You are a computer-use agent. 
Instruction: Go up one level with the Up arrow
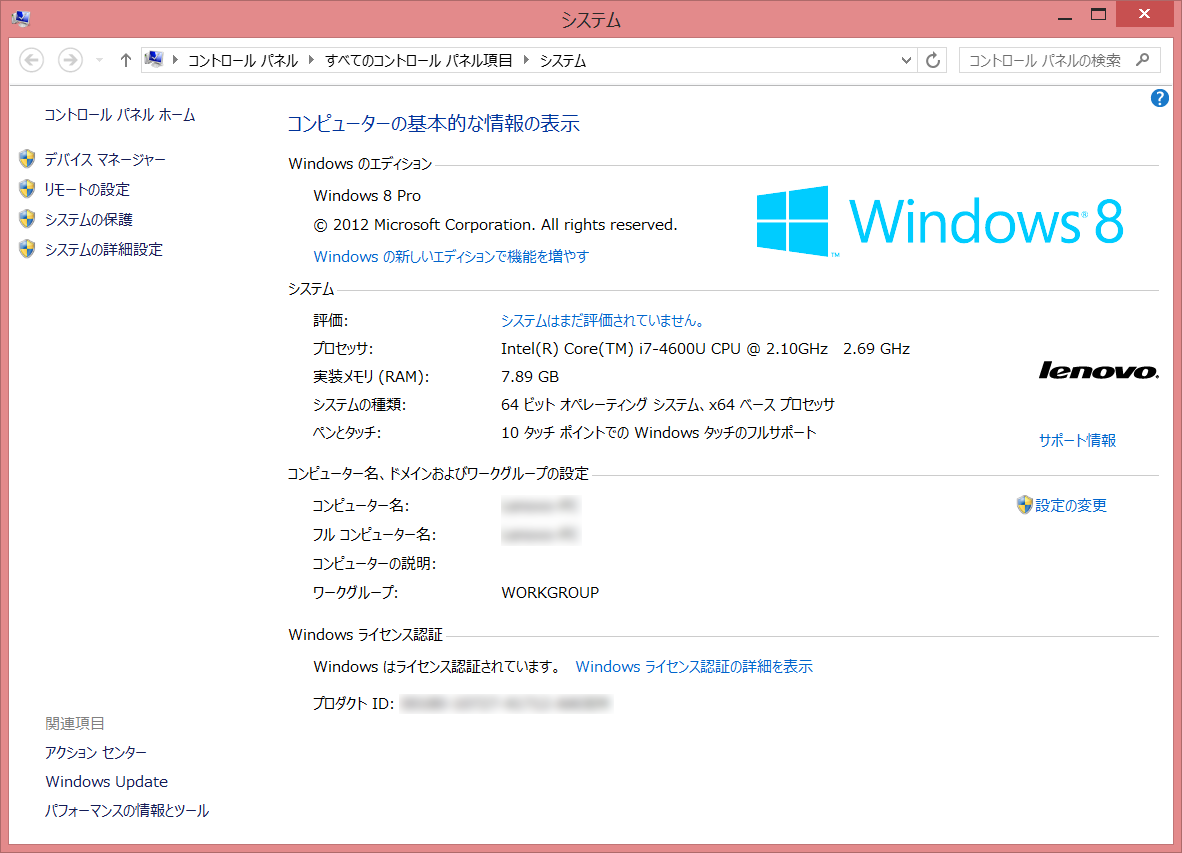[x=126, y=60]
